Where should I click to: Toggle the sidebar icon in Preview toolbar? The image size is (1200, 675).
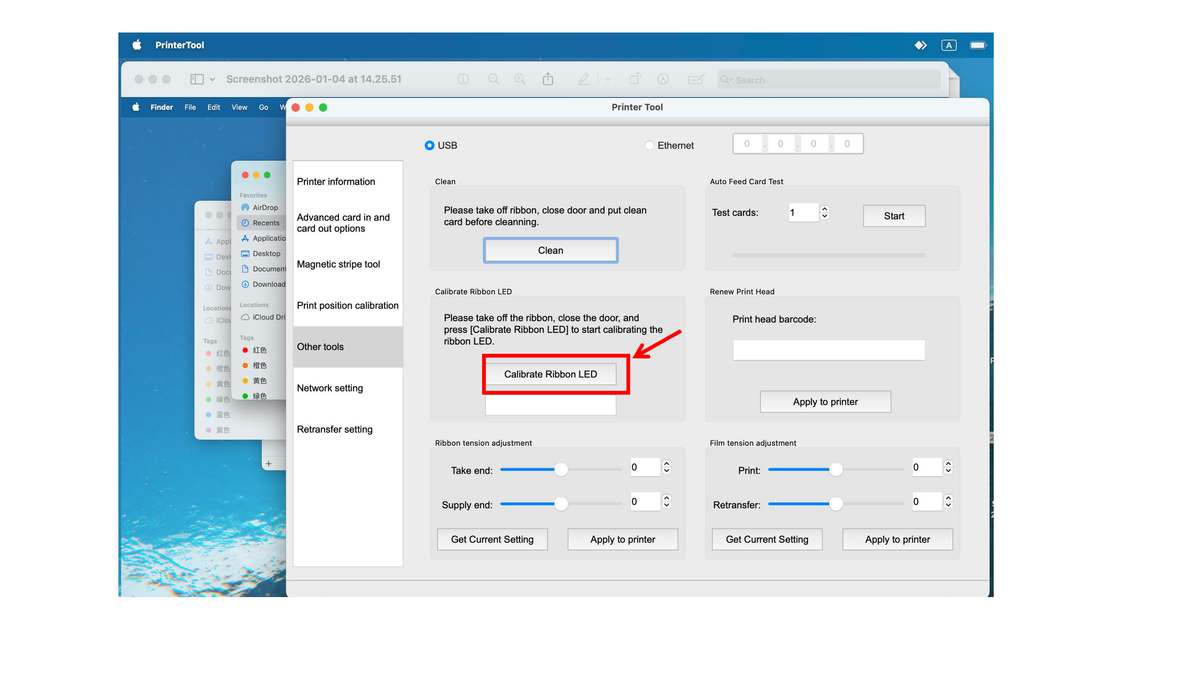[x=197, y=79]
